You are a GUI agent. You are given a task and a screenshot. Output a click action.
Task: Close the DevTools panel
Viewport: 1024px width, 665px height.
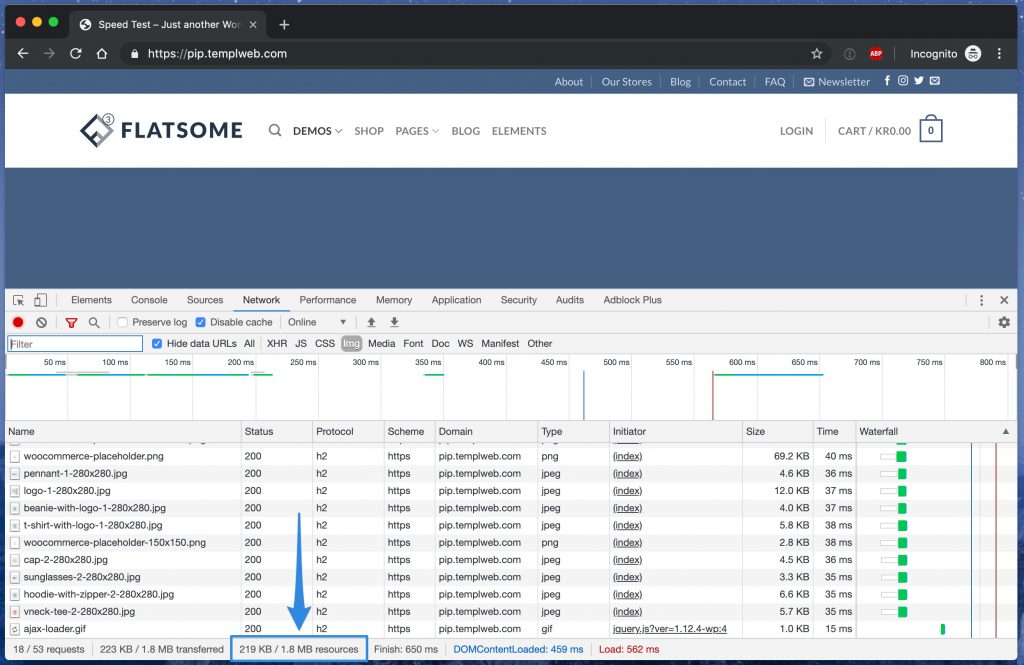[x=1004, y=300]
